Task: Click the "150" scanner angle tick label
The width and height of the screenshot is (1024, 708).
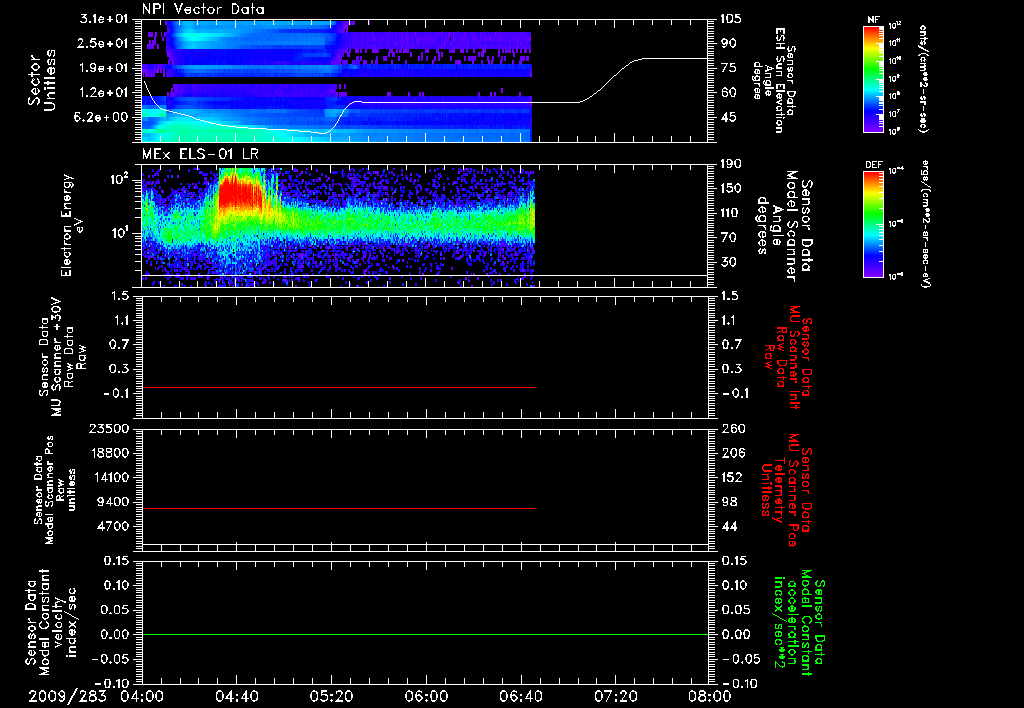Action: [x=731, y=189]
